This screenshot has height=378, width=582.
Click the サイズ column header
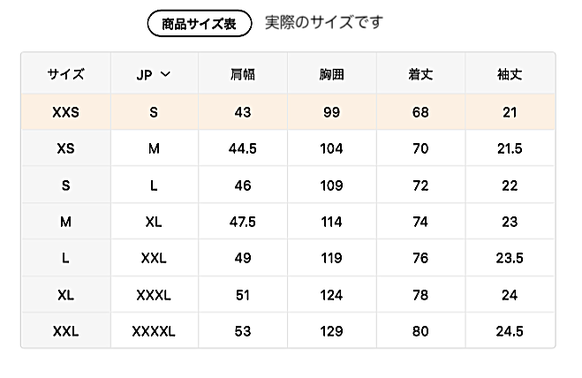point(66,74)
